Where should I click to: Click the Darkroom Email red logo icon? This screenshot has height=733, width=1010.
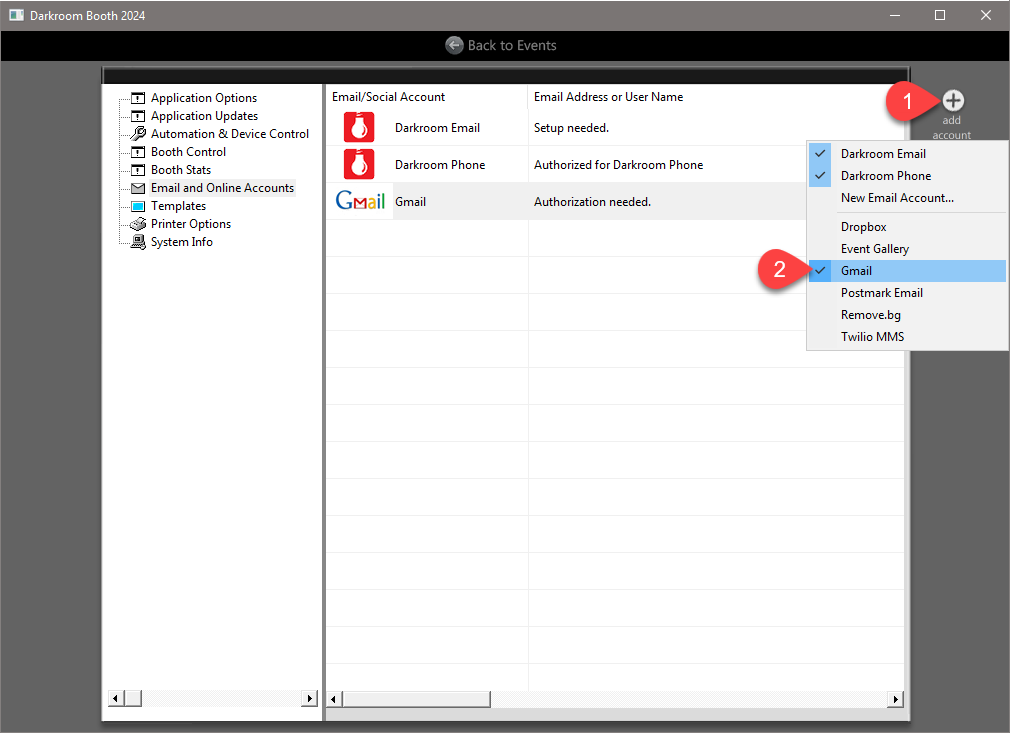pos(359,128)
